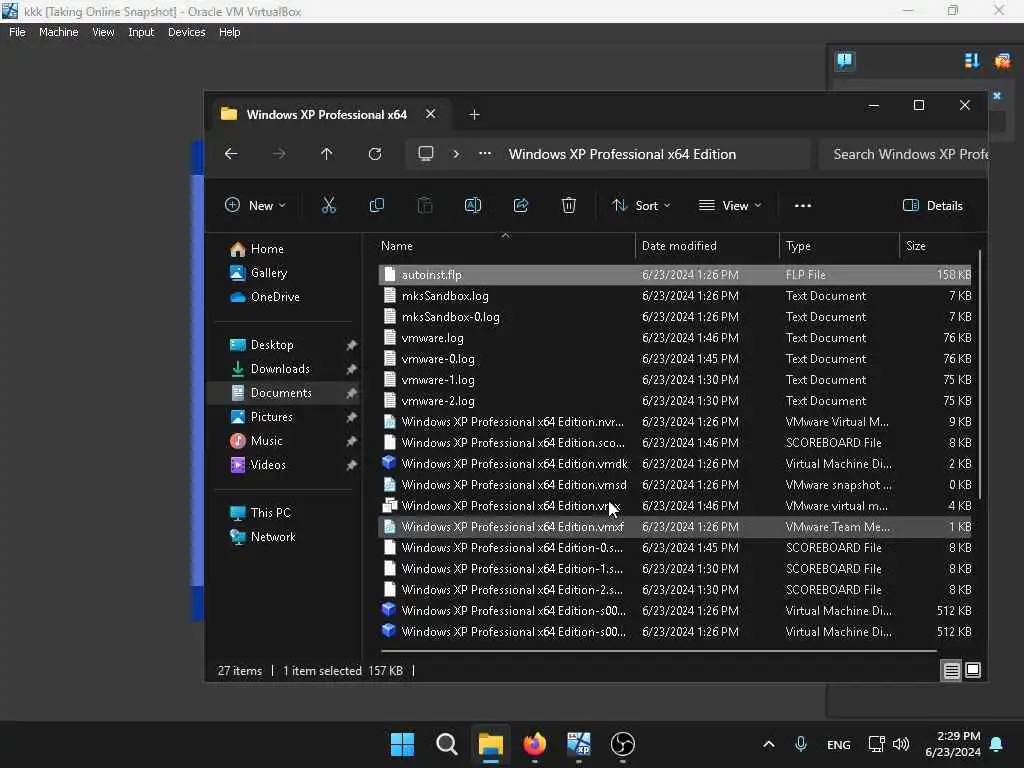Click the VirtualBox XP taskbar icon
The height and width of the screenshot is (768, 1024).
coord(579,744)
